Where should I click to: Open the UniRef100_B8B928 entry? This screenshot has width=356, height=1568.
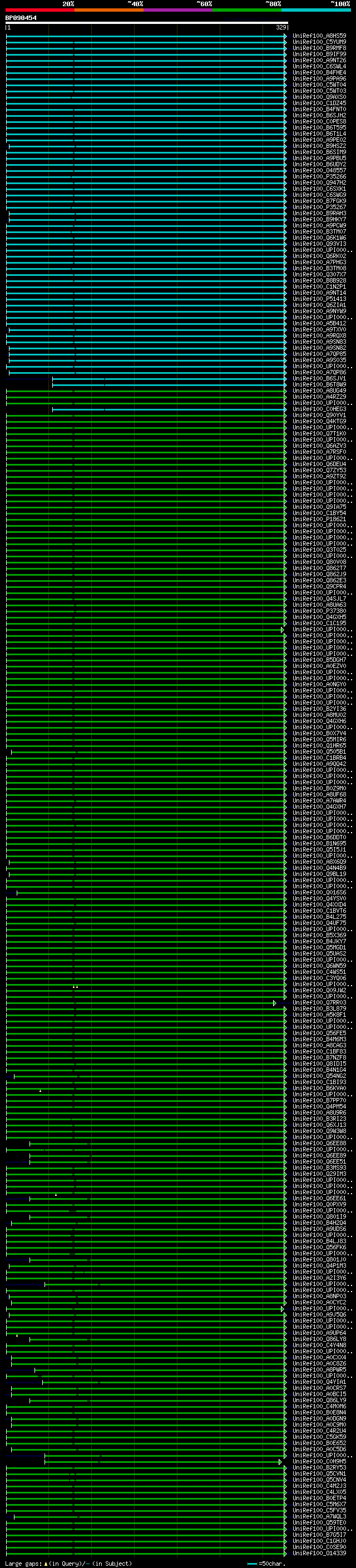pos(319,280)
